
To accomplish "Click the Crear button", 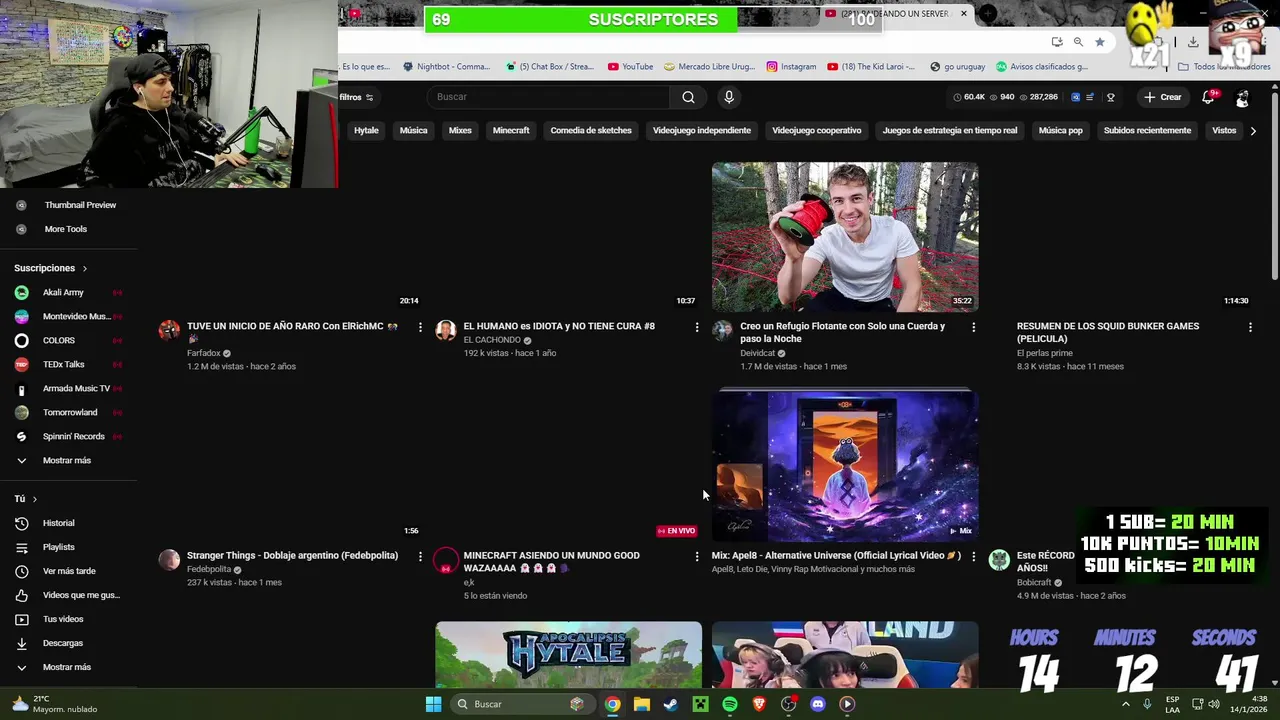I will point(1163,97).
